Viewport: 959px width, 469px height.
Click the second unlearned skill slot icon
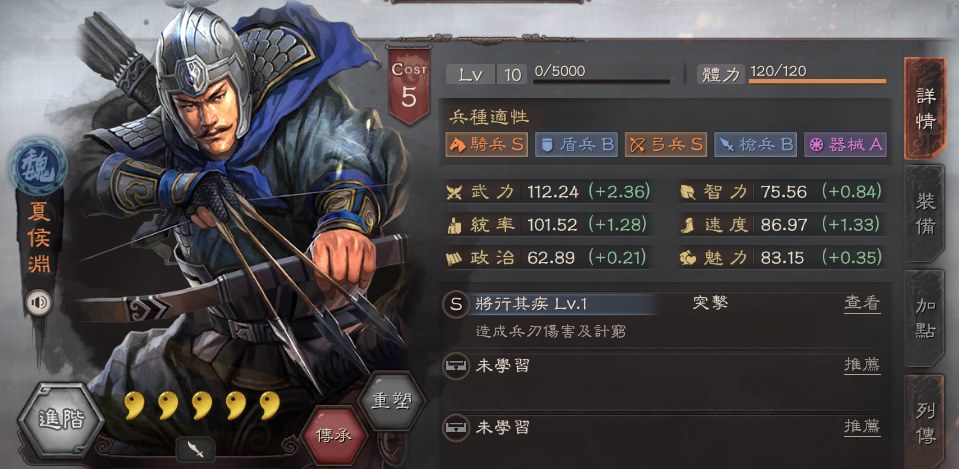click(456, 427)
